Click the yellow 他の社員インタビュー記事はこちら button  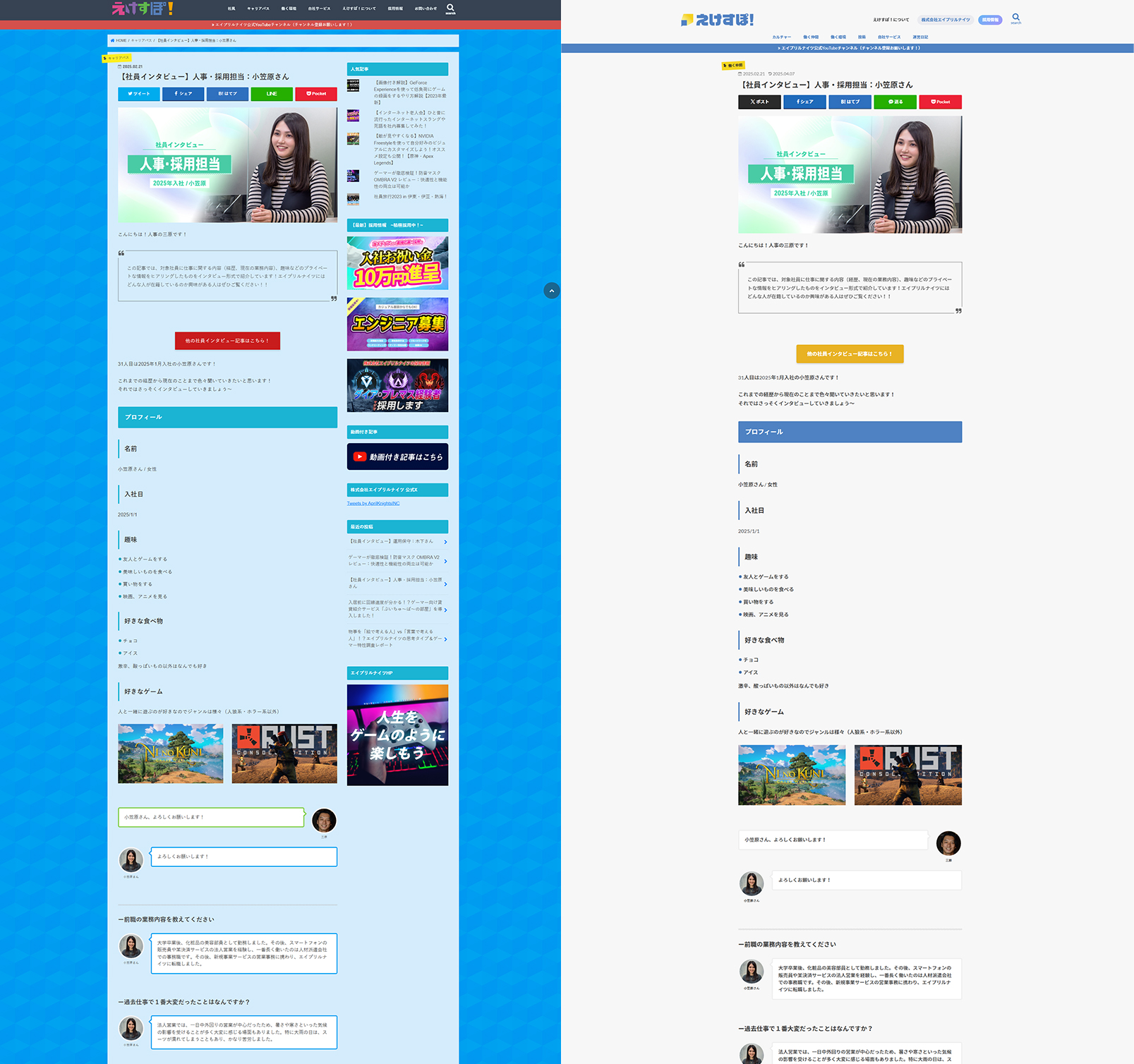tap(850, 354)
